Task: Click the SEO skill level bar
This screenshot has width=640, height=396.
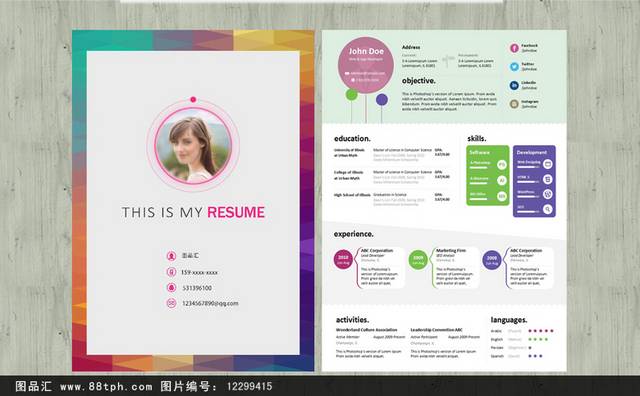Action: (528, 211)
